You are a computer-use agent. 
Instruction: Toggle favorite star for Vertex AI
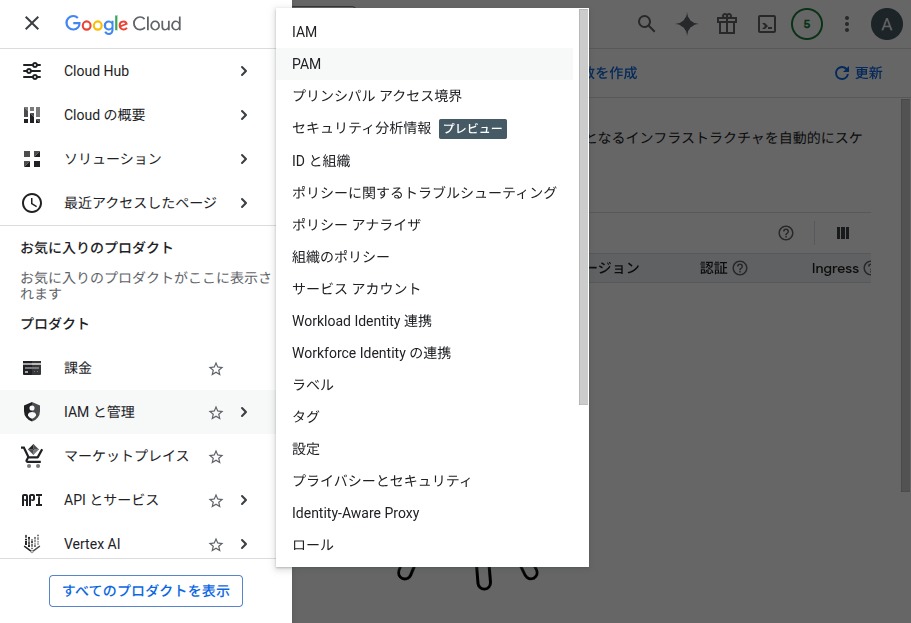click(215, 545)
